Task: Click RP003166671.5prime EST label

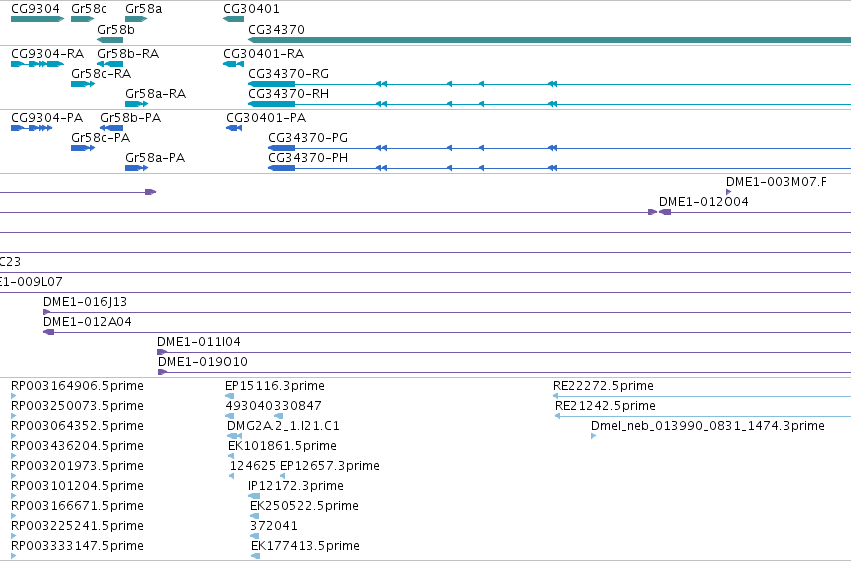Action: pos(77,506)
